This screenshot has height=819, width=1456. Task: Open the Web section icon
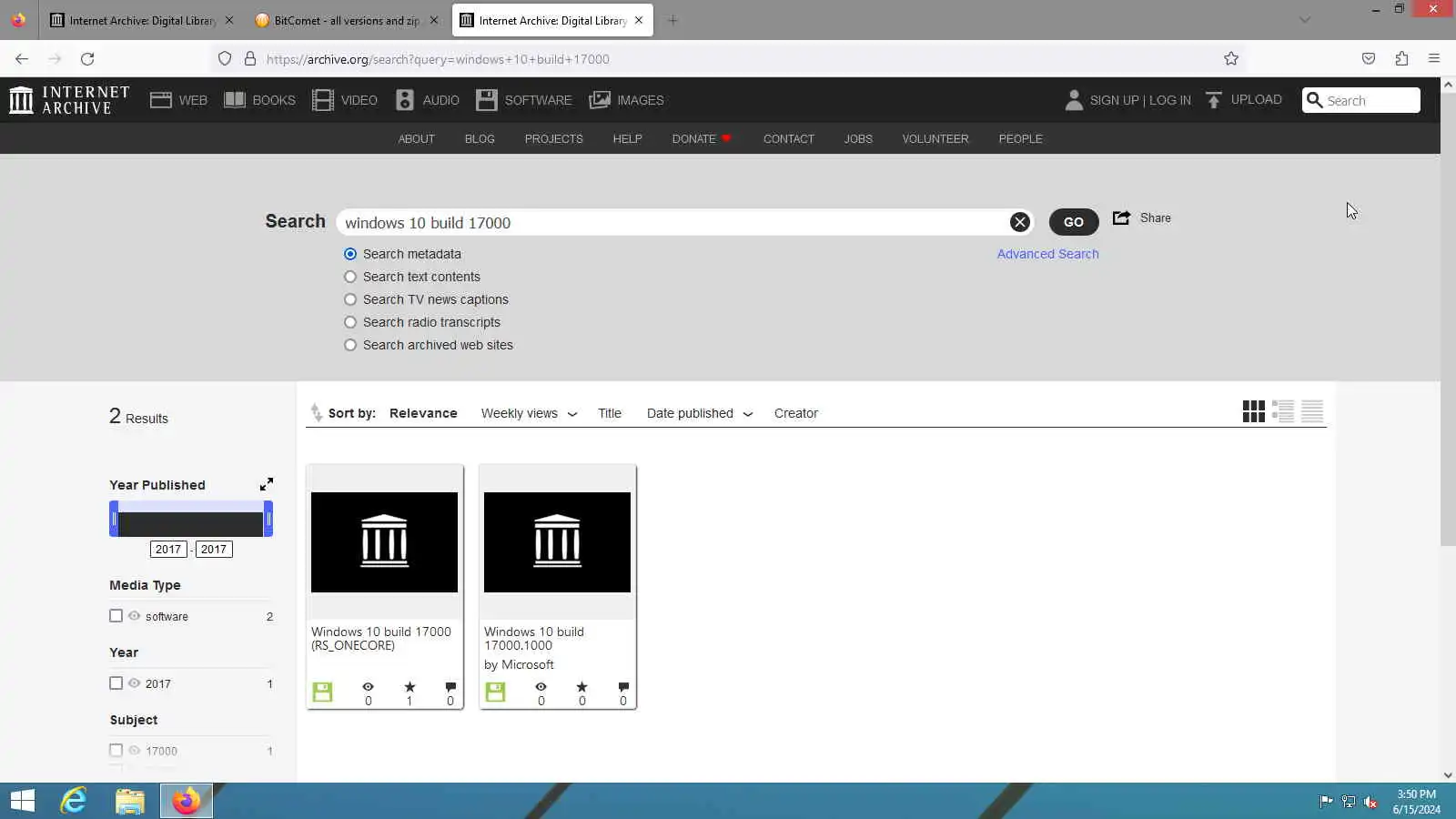coord(161,100)
